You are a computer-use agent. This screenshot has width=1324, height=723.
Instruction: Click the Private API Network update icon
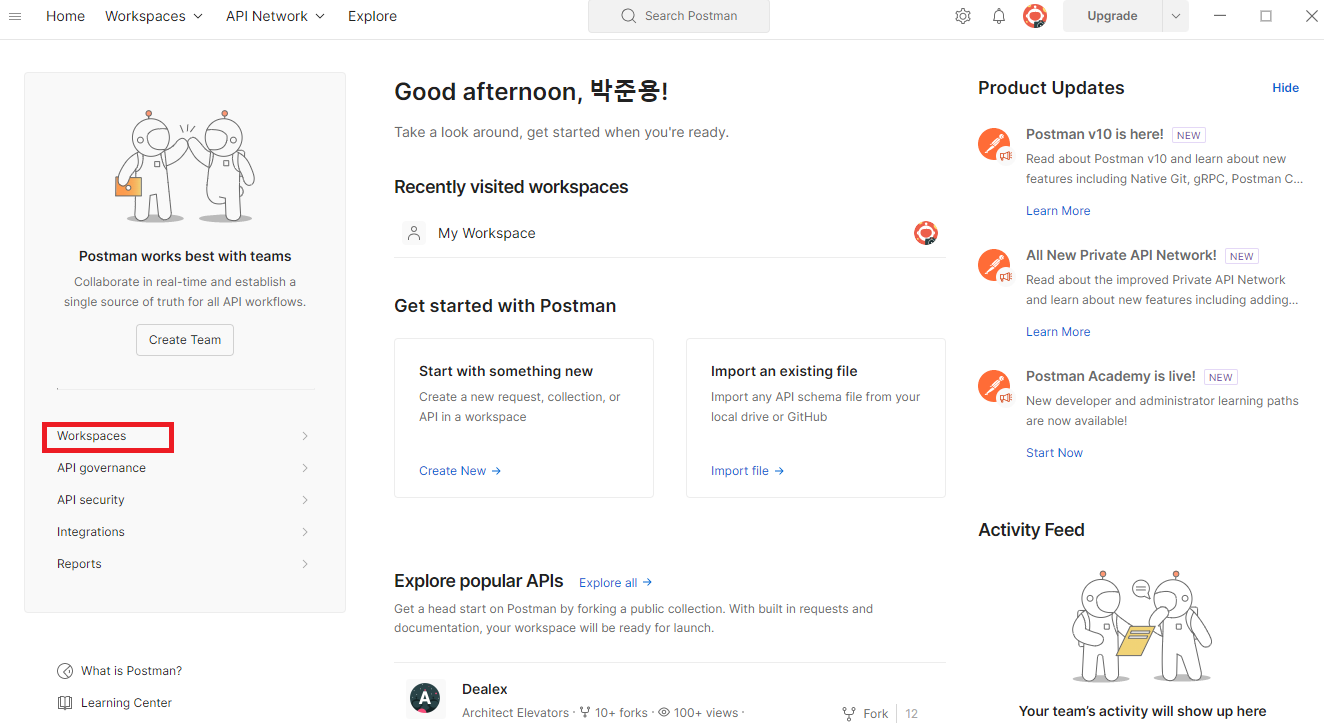click(994, 266)
